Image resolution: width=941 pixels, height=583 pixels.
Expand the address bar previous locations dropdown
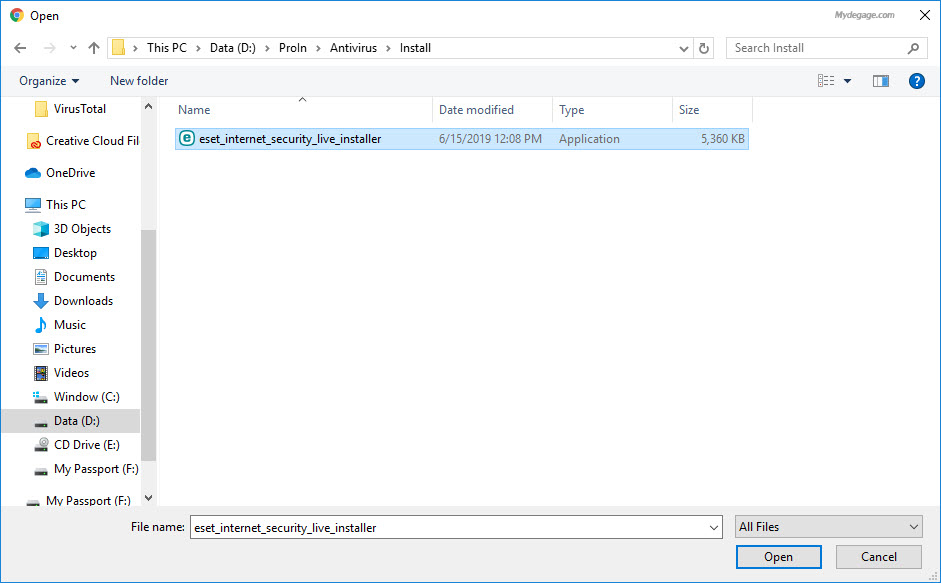pyautogui.click(x=684, y=48)
